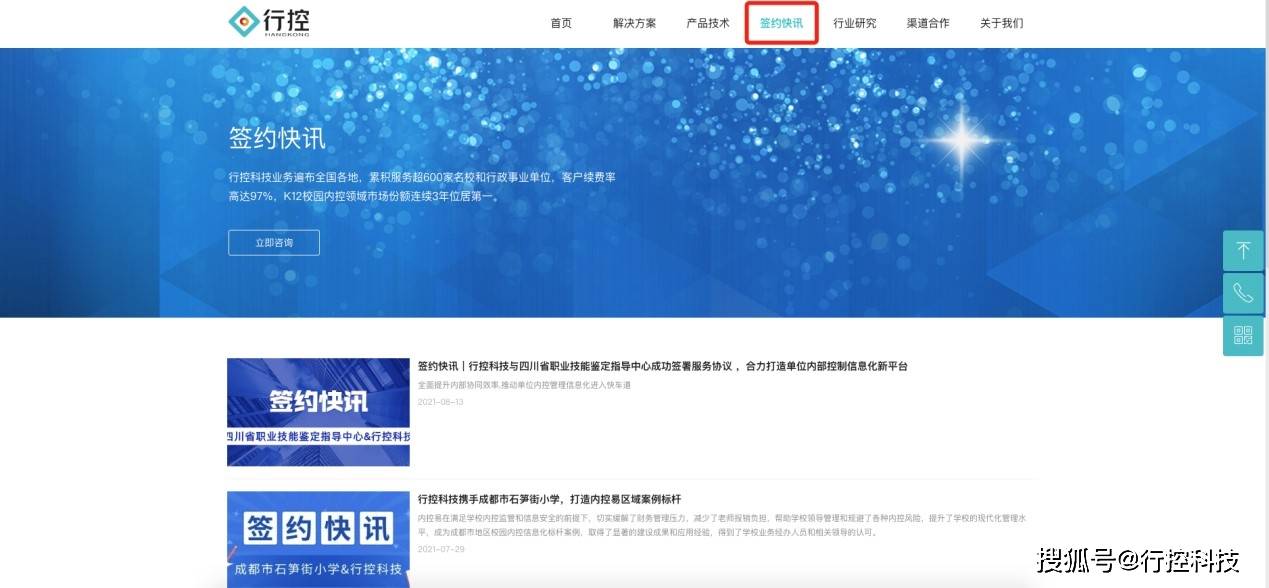The image size is (1269, 588).
Task: Click the back-to-top arrow floating icon
Action: point(1243,251)
